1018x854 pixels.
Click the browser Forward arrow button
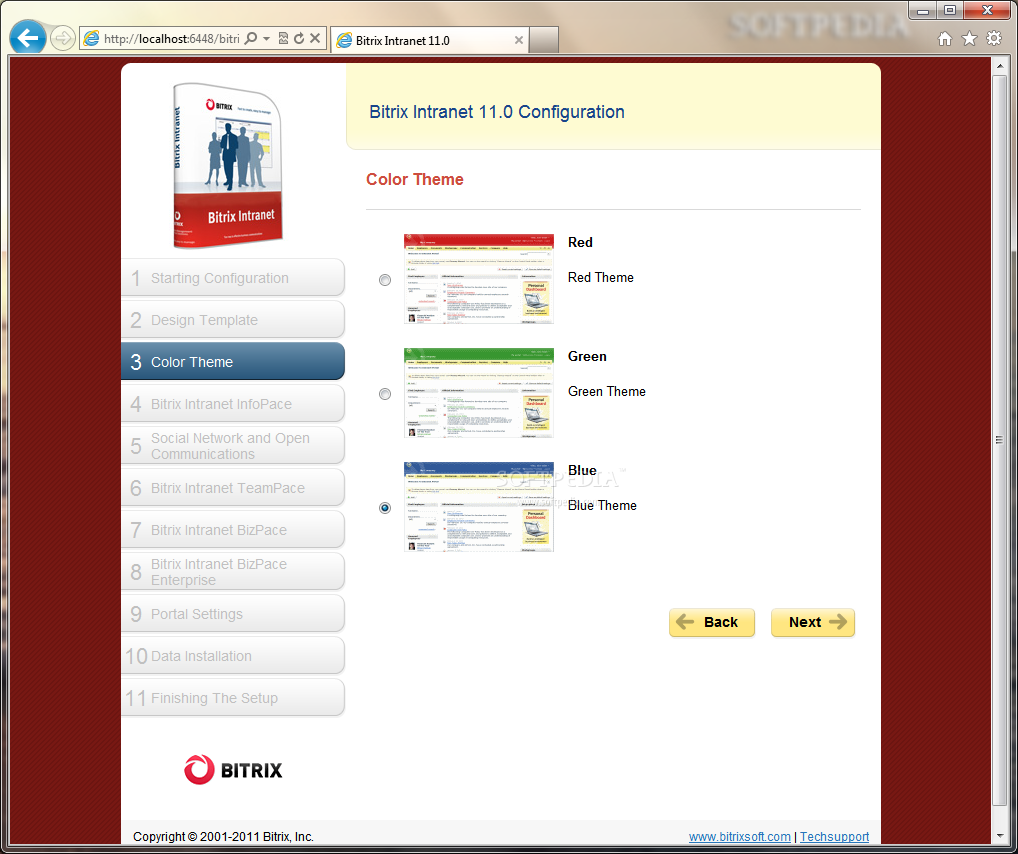tap(62, 38)
